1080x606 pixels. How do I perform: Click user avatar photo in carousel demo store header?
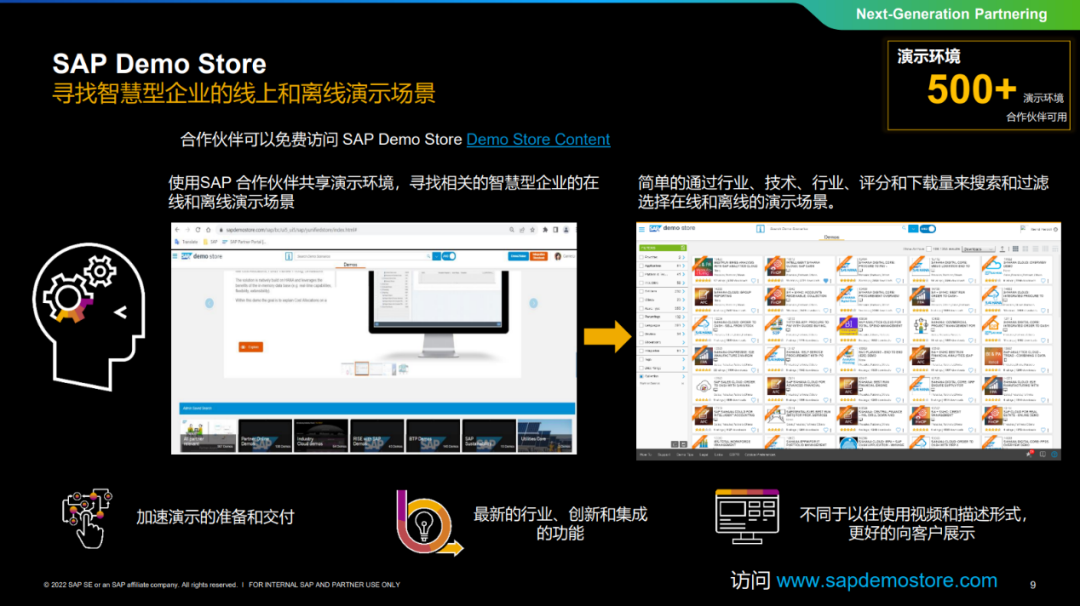tap(558, 256)
